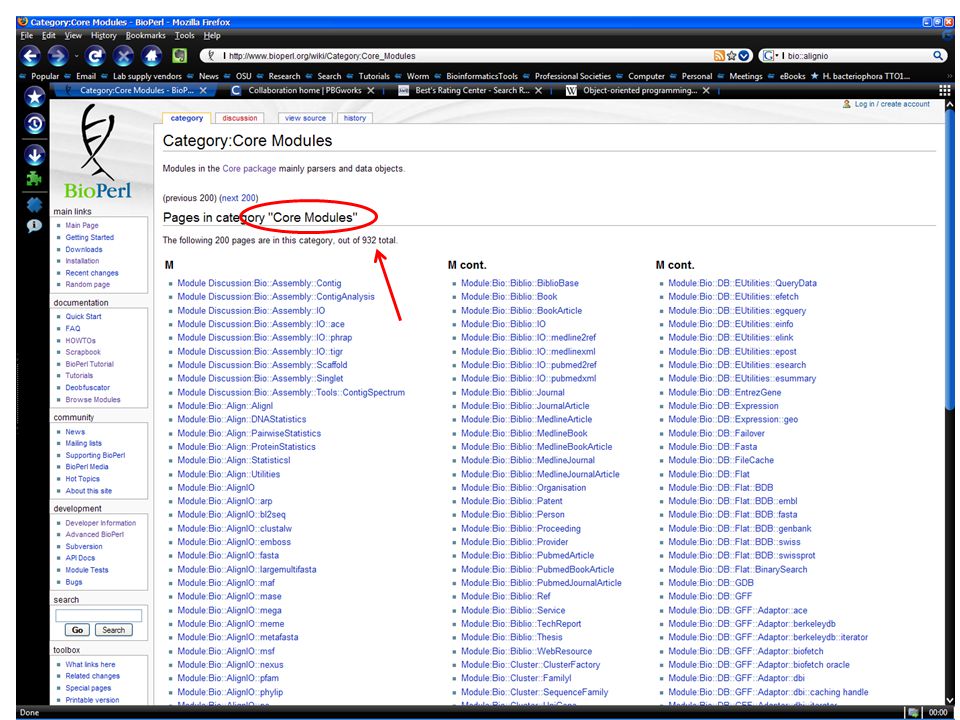Open the wiki discussion tab
Screen dimensions: 960x720
tap(240, 118)
